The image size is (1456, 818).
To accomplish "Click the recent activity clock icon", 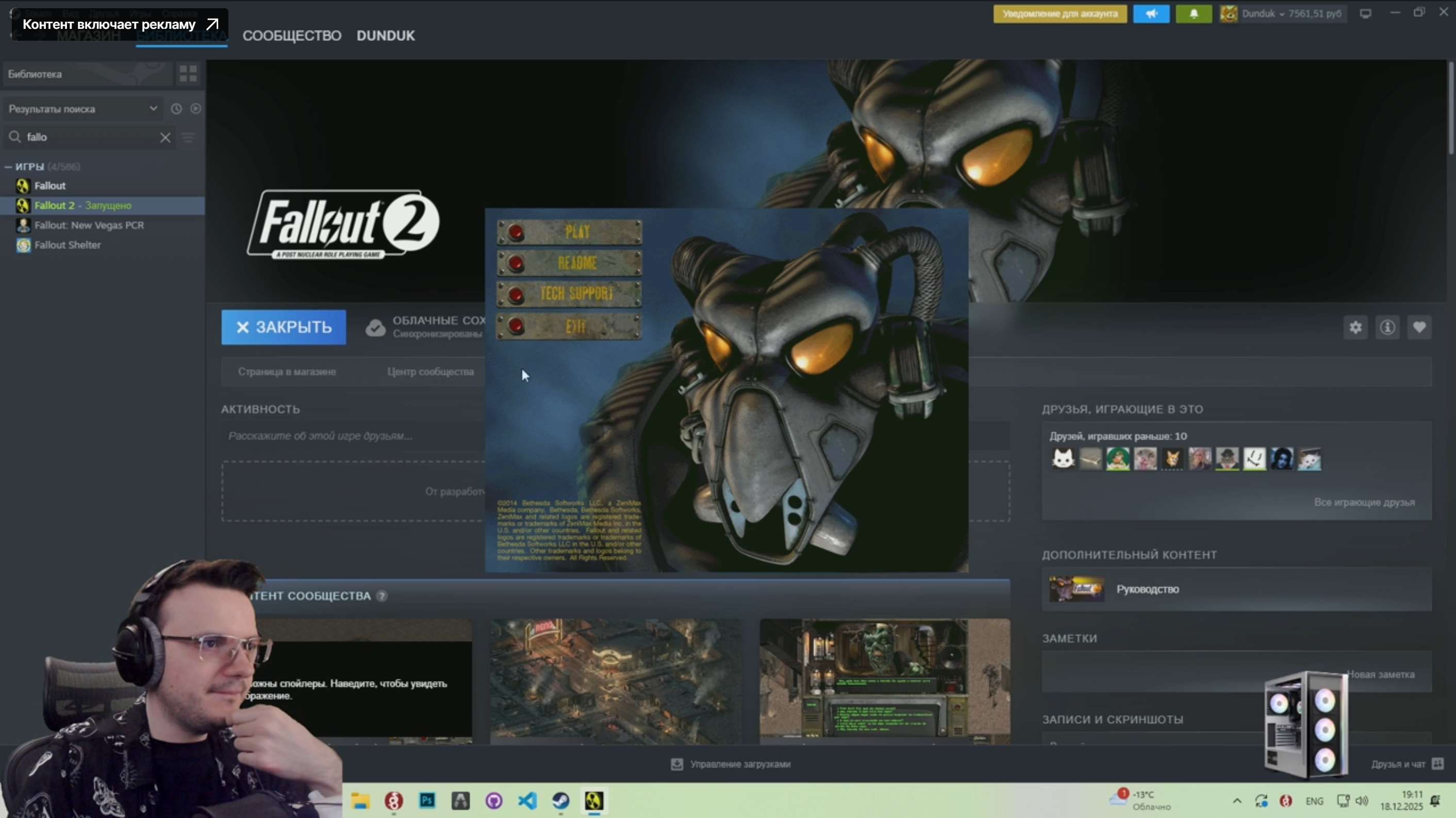I will (x=176, y=108).
